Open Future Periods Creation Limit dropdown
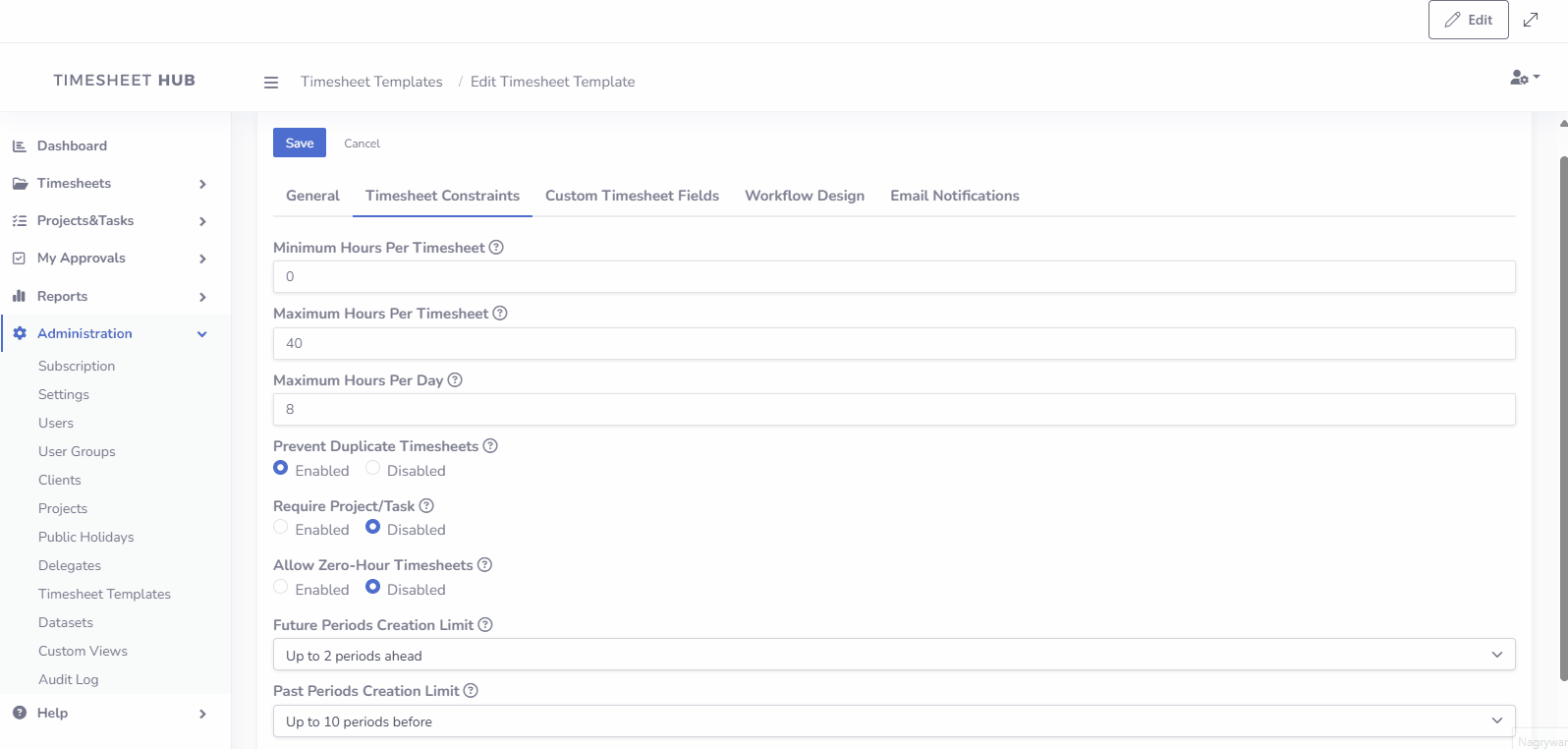The height and width of the screenshot is (749, 1568). [893, 656]
